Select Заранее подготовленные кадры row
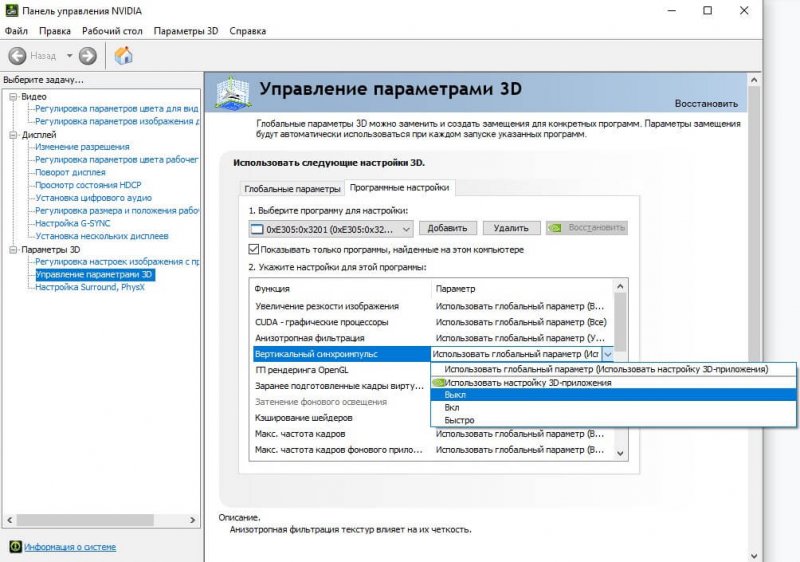The width and height of the screenshot is (800, 562). 341,386
